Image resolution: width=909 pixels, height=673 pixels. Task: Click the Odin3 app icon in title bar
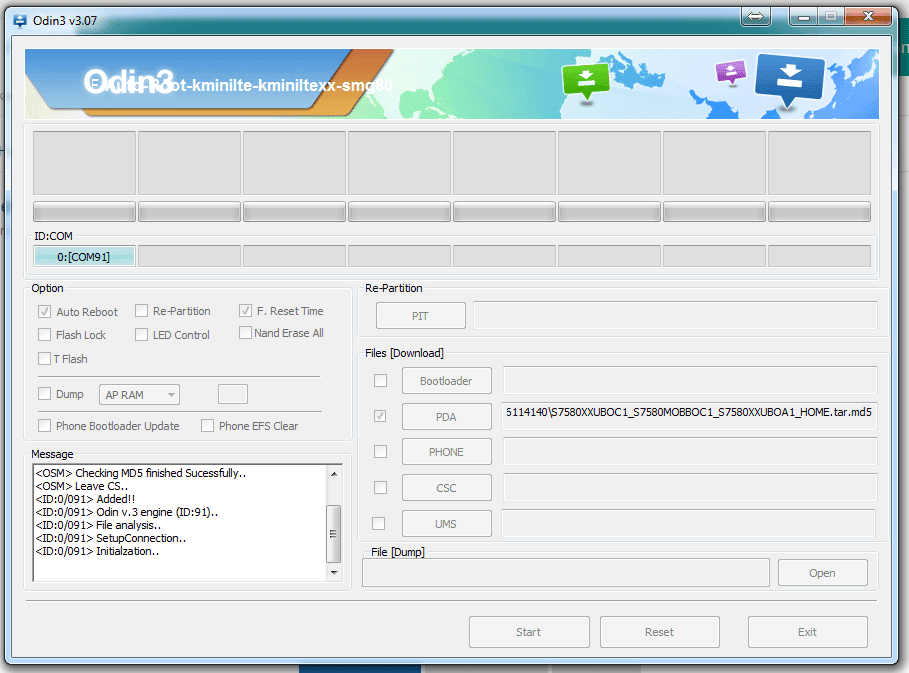pos(20,21)
